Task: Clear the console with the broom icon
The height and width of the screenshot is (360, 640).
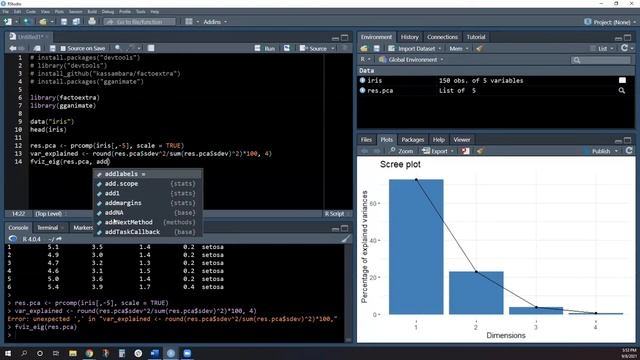Action: click(x=346, y=239)
